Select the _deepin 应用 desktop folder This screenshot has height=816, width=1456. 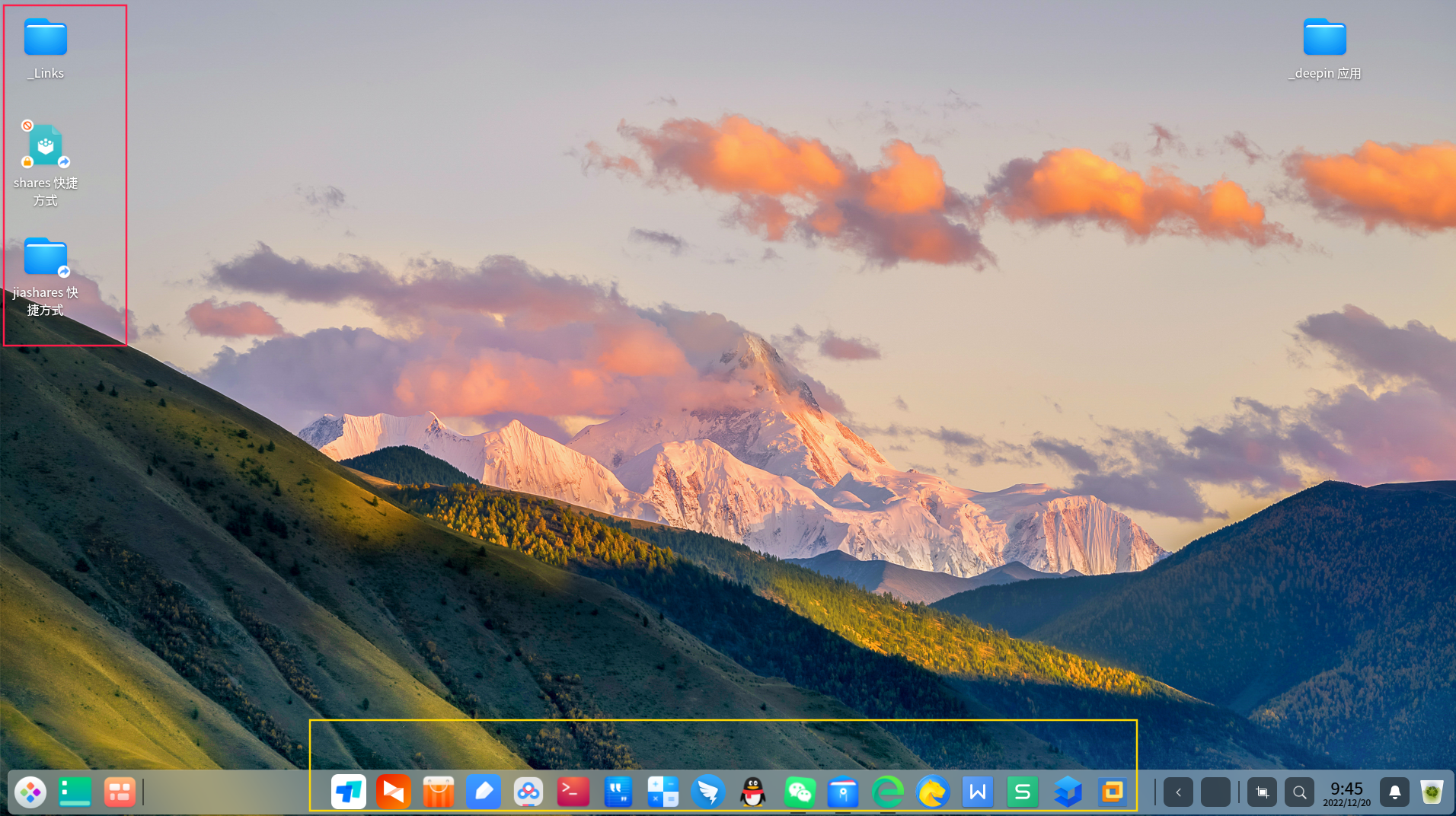point(1325,49)
